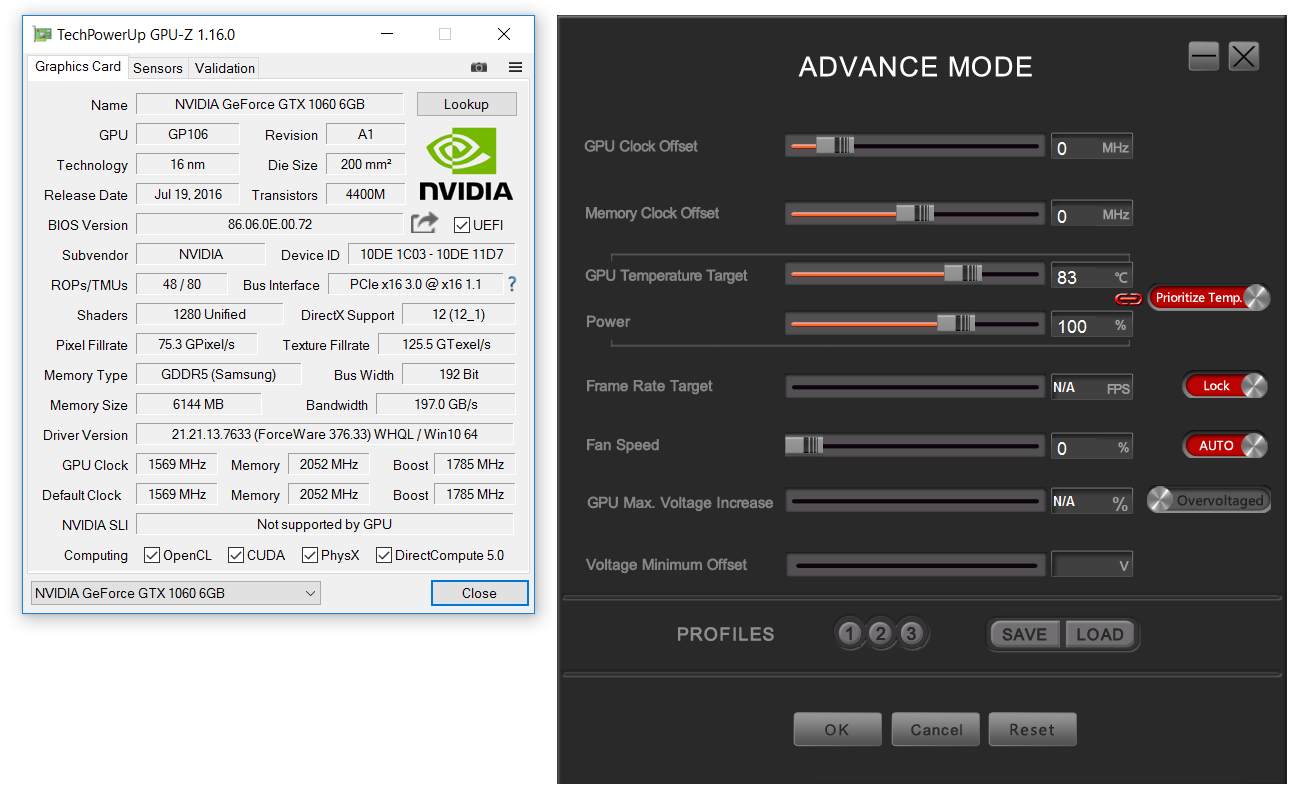Image resolution: width=1299 pixels, height=804 pixels.
Task: Click the Fan Speed percentage field
Action: 1091,447
